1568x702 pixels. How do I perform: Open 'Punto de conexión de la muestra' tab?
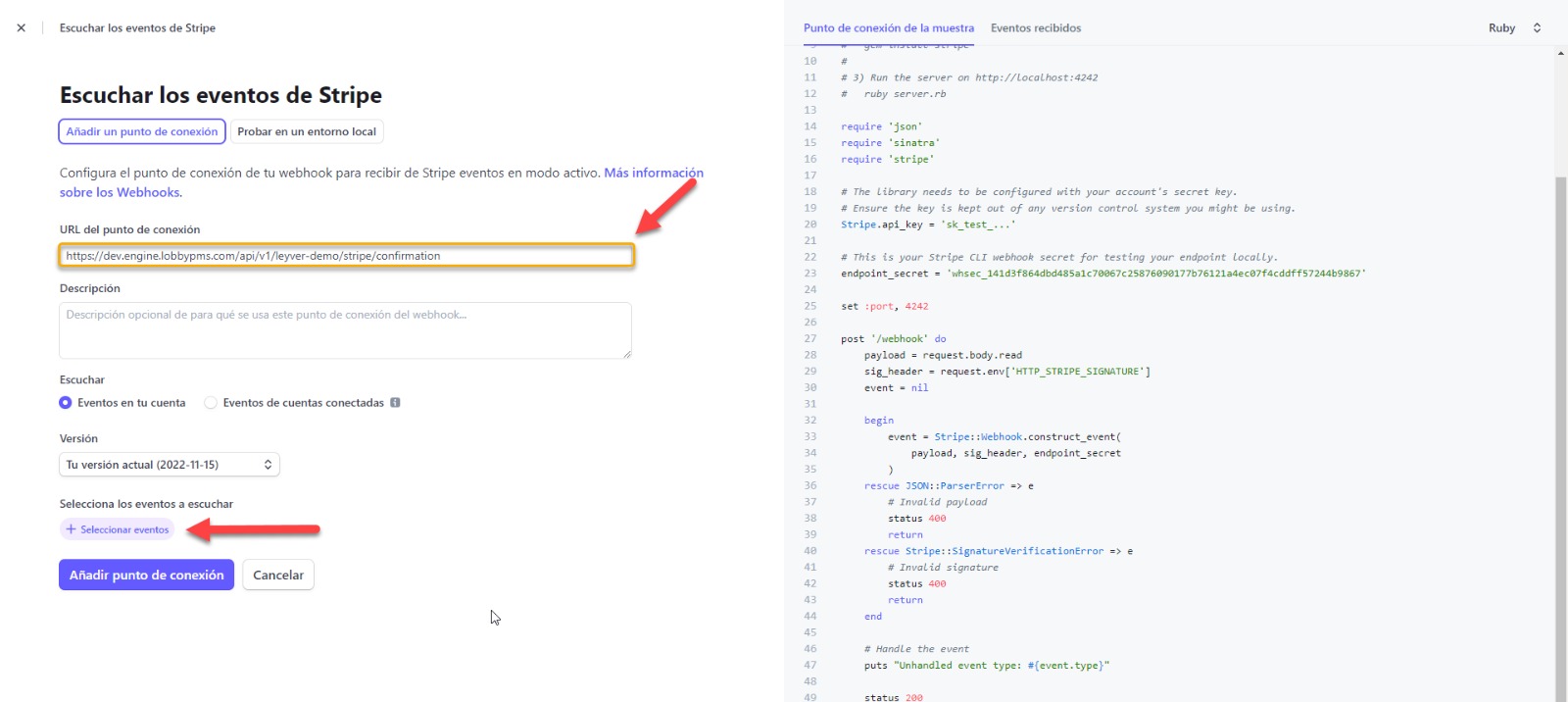click(889, 28)
